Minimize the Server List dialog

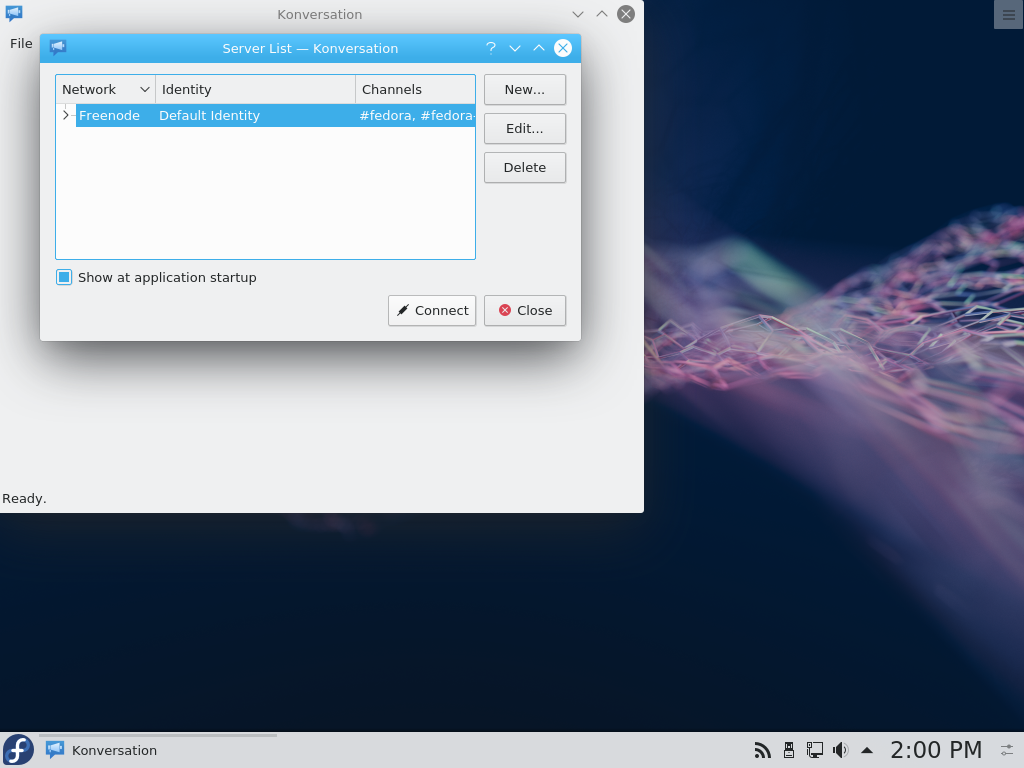pos(515,48)
